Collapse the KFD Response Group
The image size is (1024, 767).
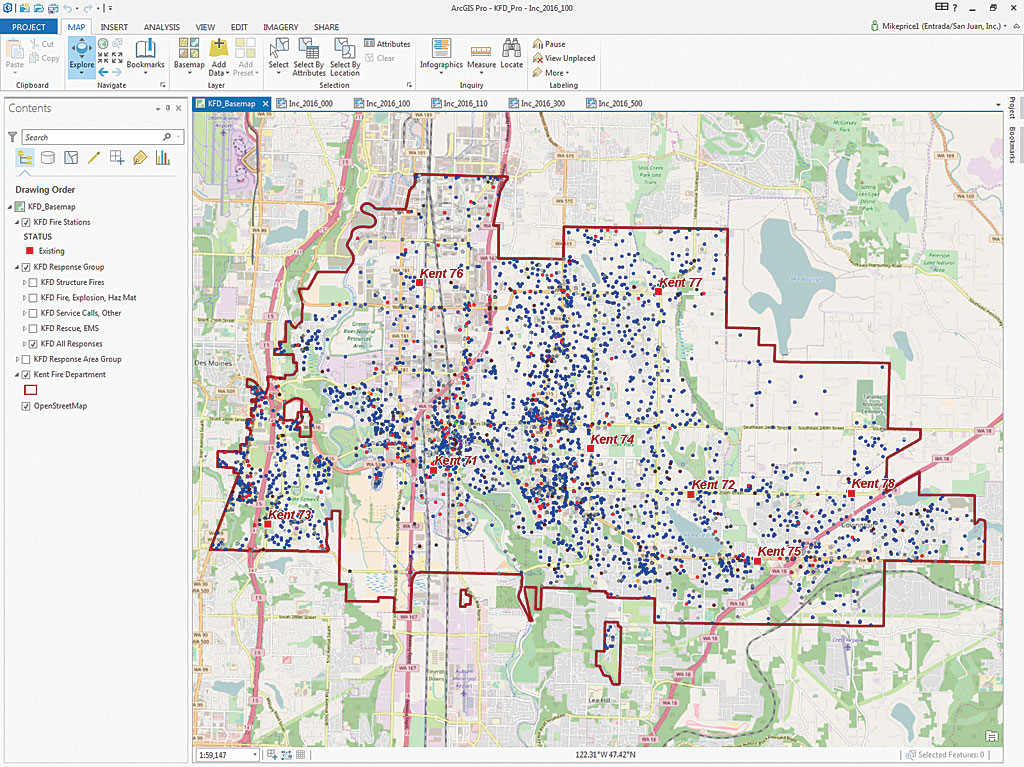coord(18,267)
